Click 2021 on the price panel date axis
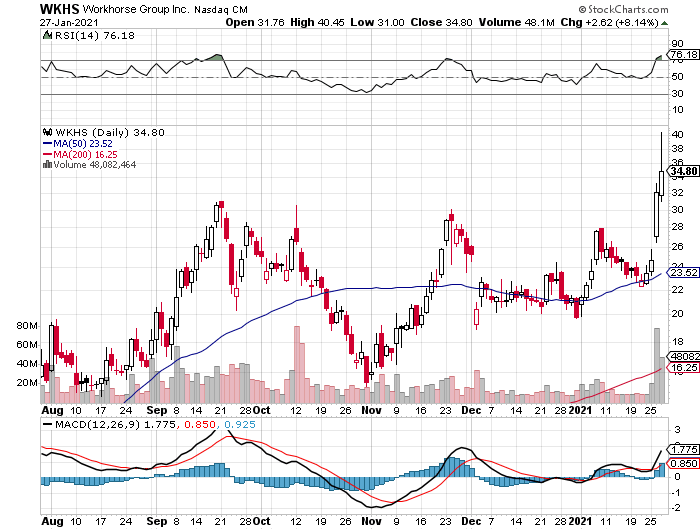The image size is (700, 530). click(579, 410)
